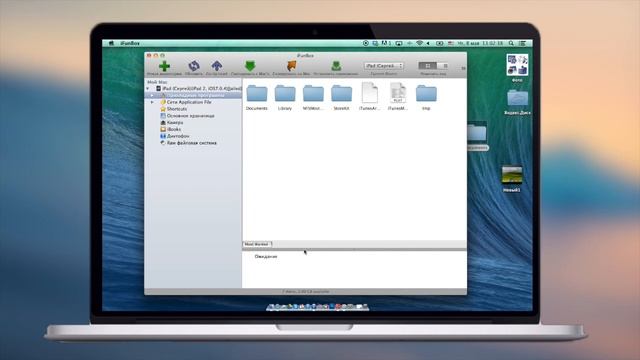Screen dimensions: 640x360
Task: Click the book icon next to iBooks
Action: point(163,129)
